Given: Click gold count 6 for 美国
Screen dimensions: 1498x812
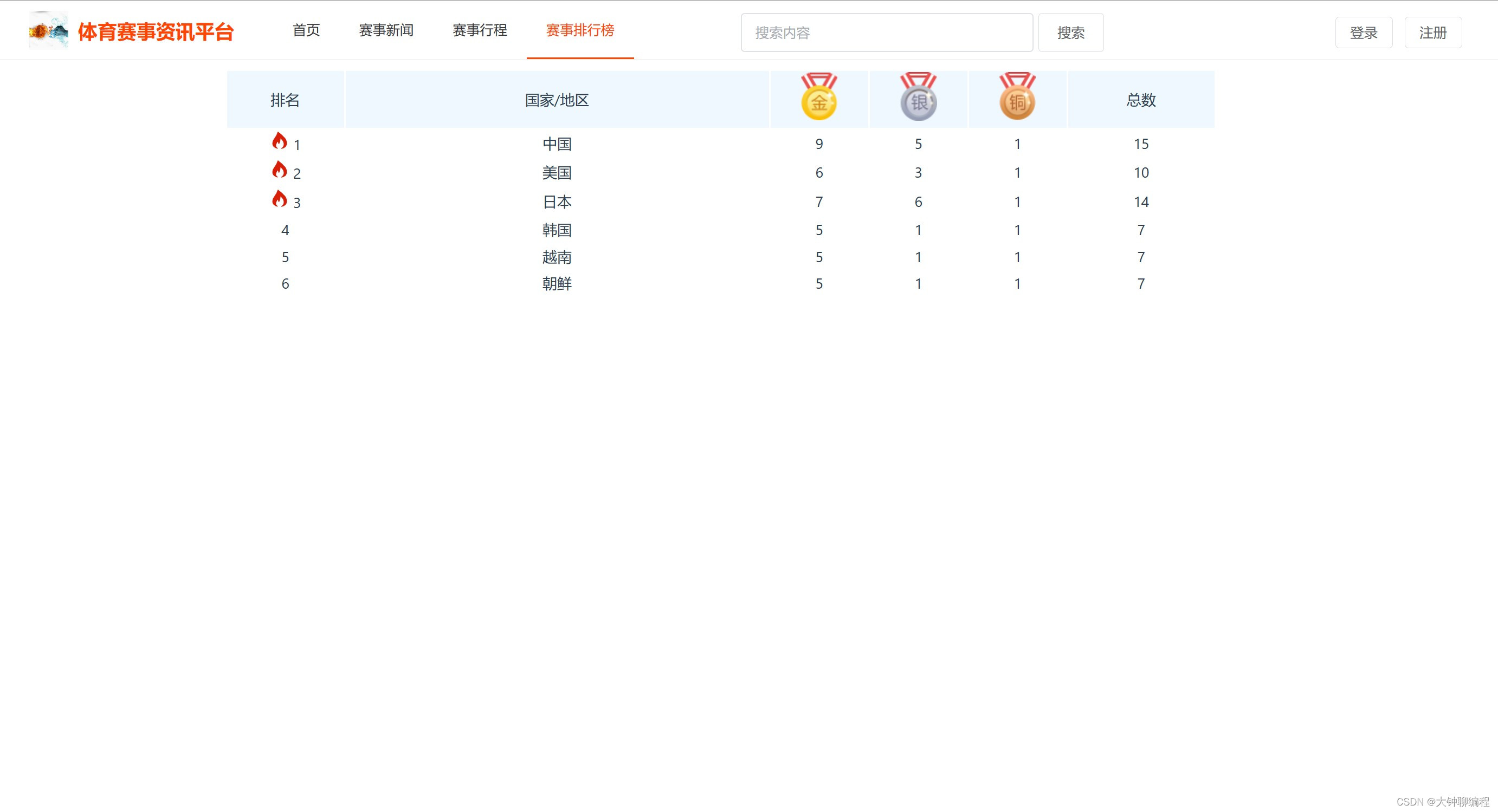Looking at the screenshot, I should tap(819, 173).
